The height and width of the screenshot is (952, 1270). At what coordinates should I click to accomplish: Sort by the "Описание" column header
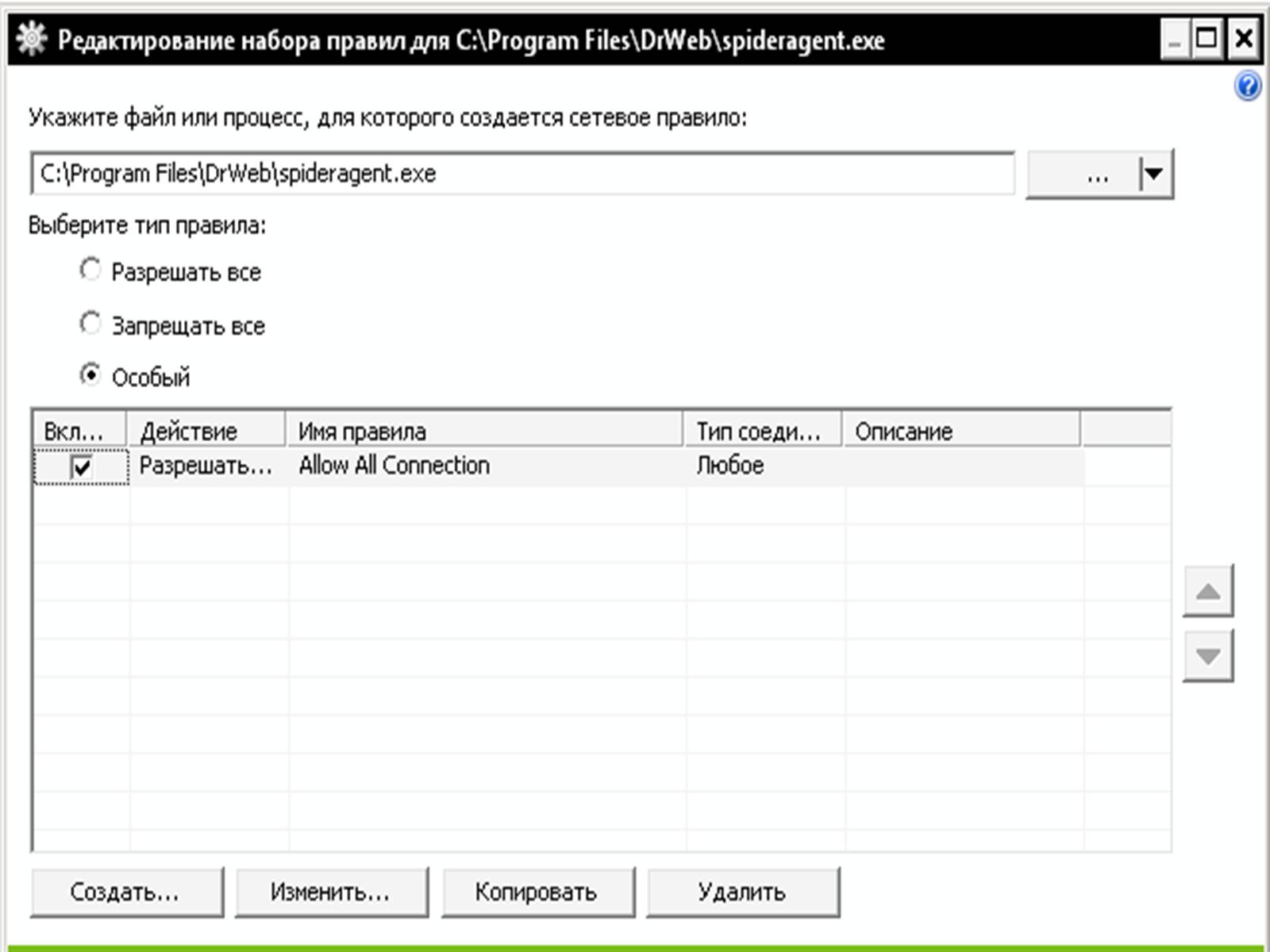962,431
